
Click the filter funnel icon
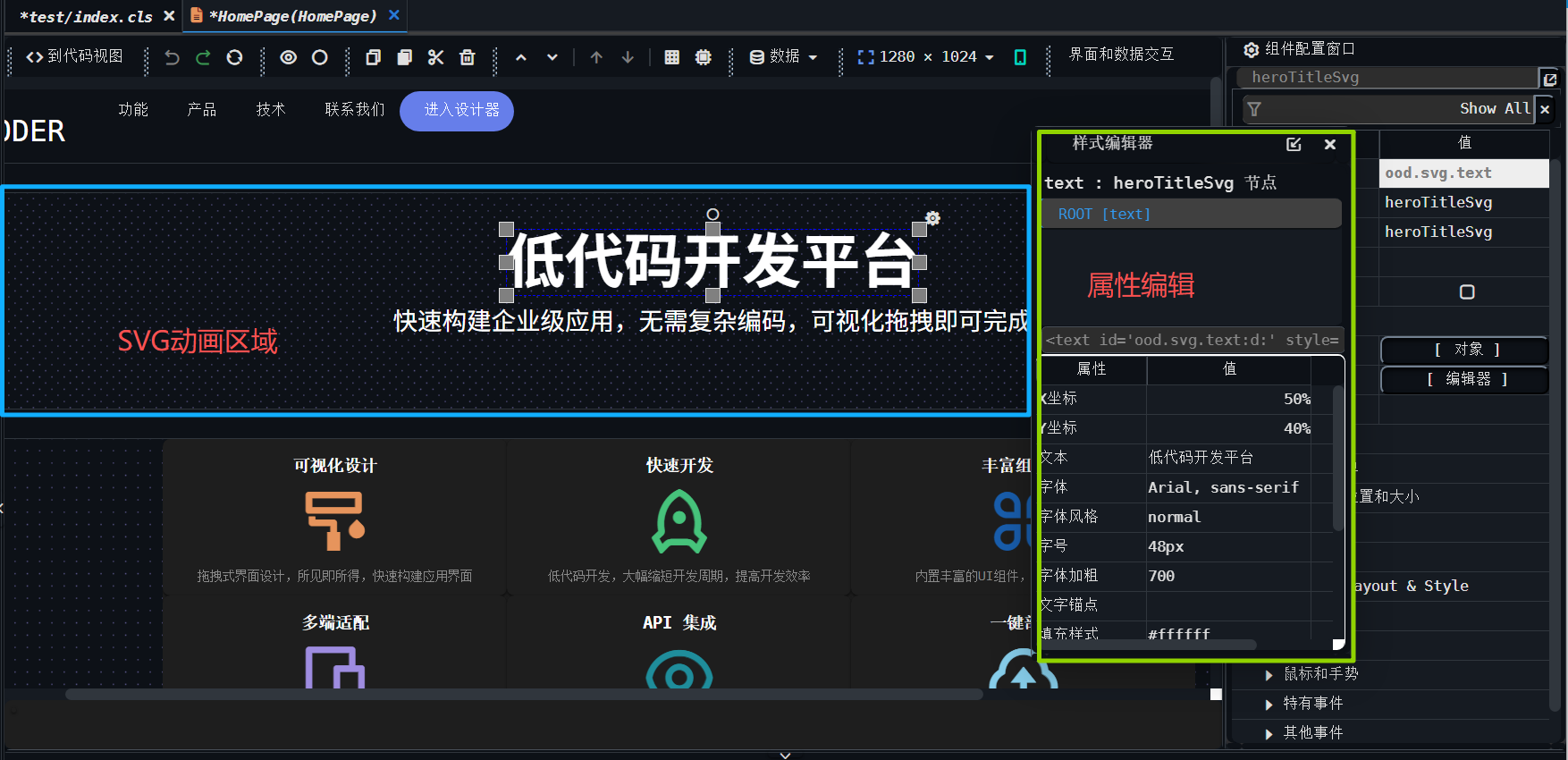[x=1254, y=109]
